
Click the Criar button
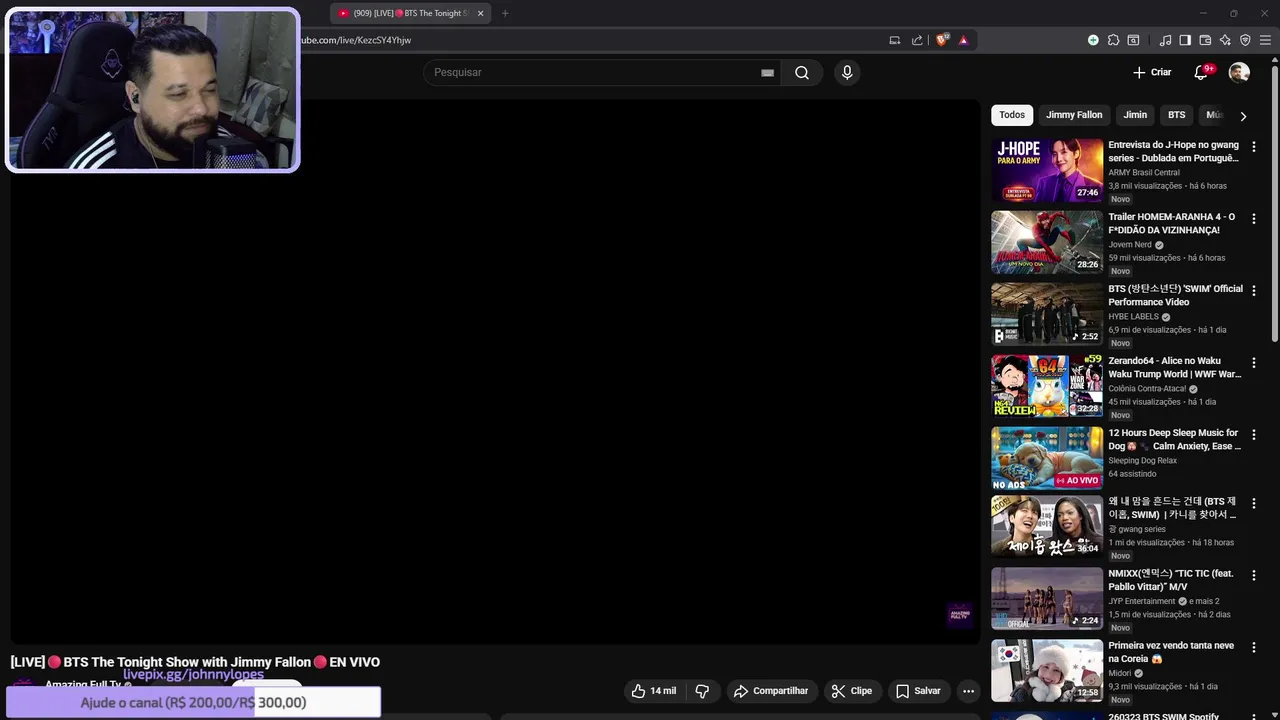coord(1152,72)
